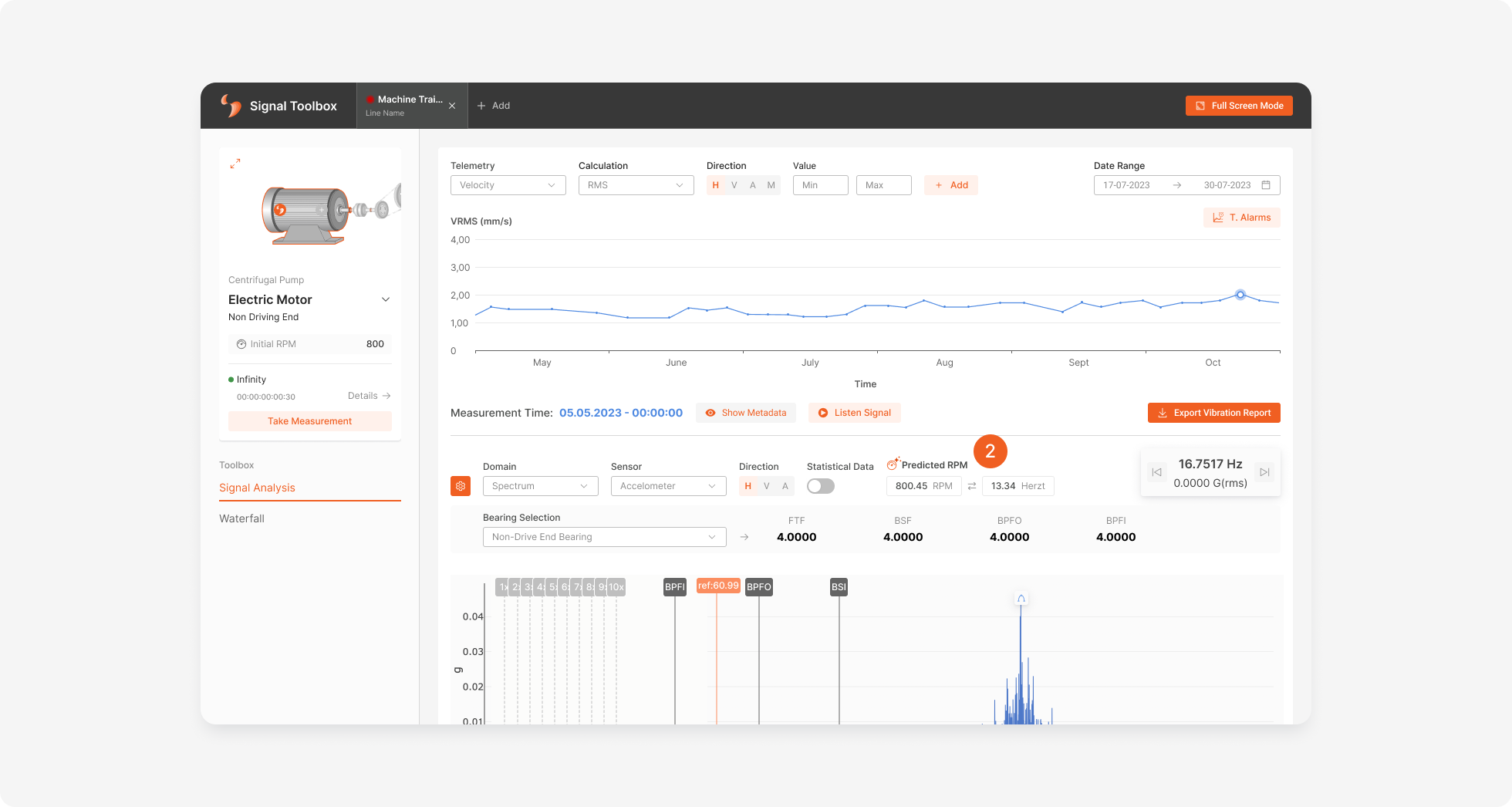Viewport: 1512px width, 807px height.
Task: Open the Bearing Selection dropdown
Action: coord(605,537)
